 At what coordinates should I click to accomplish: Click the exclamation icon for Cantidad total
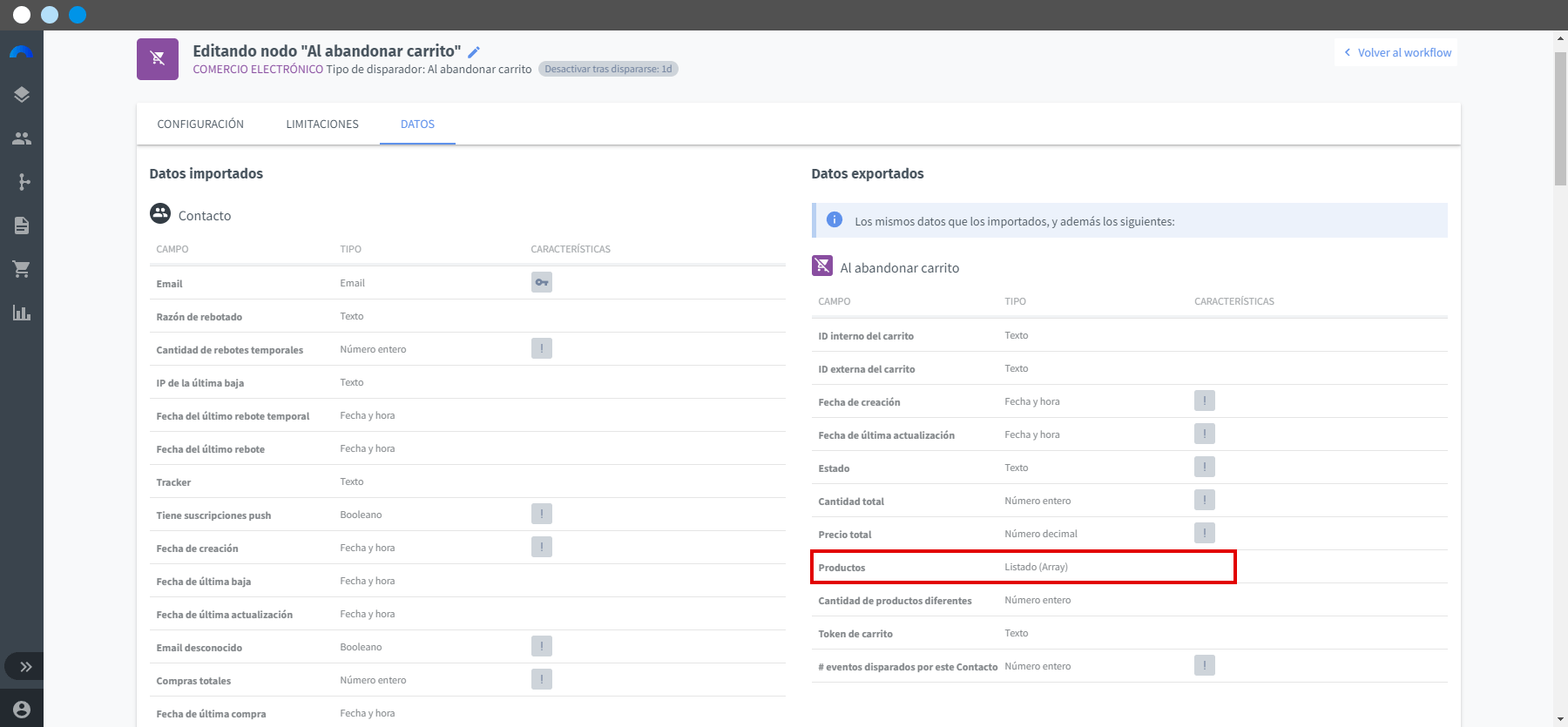pyautogui.click(x=1205, y=500)
